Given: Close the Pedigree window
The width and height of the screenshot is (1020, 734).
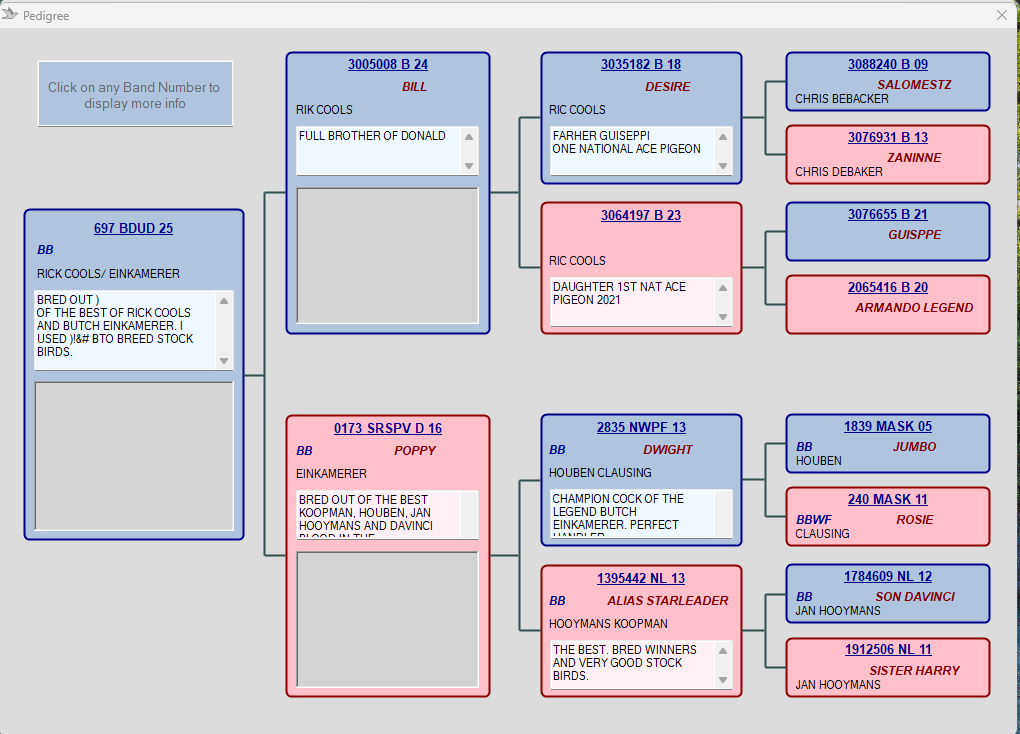Looking at the screenshot, I should click(1002, 15).
